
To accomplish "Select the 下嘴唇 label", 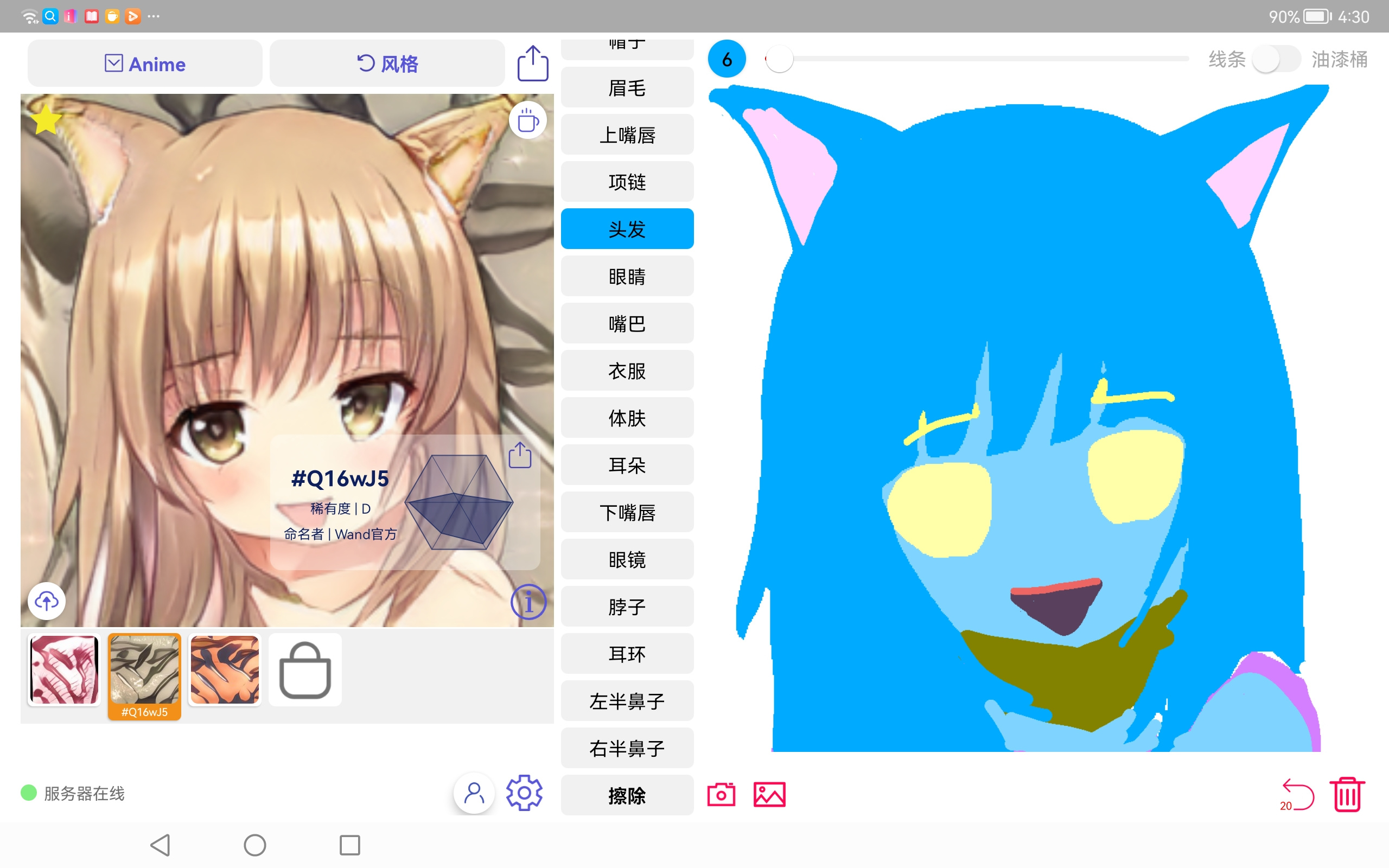I will pyautogui.click(x=627, y=512).
